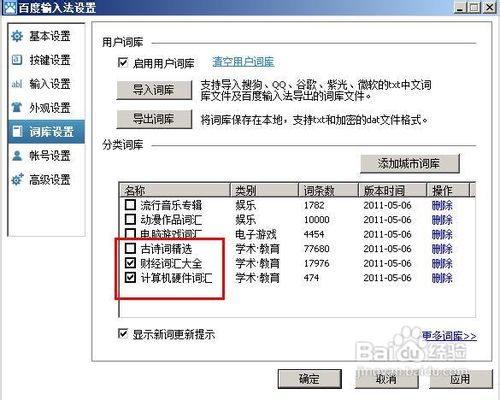The image size is (500, 400).
Task: Click the gear icon beside 基本设置
Action: 17,36
